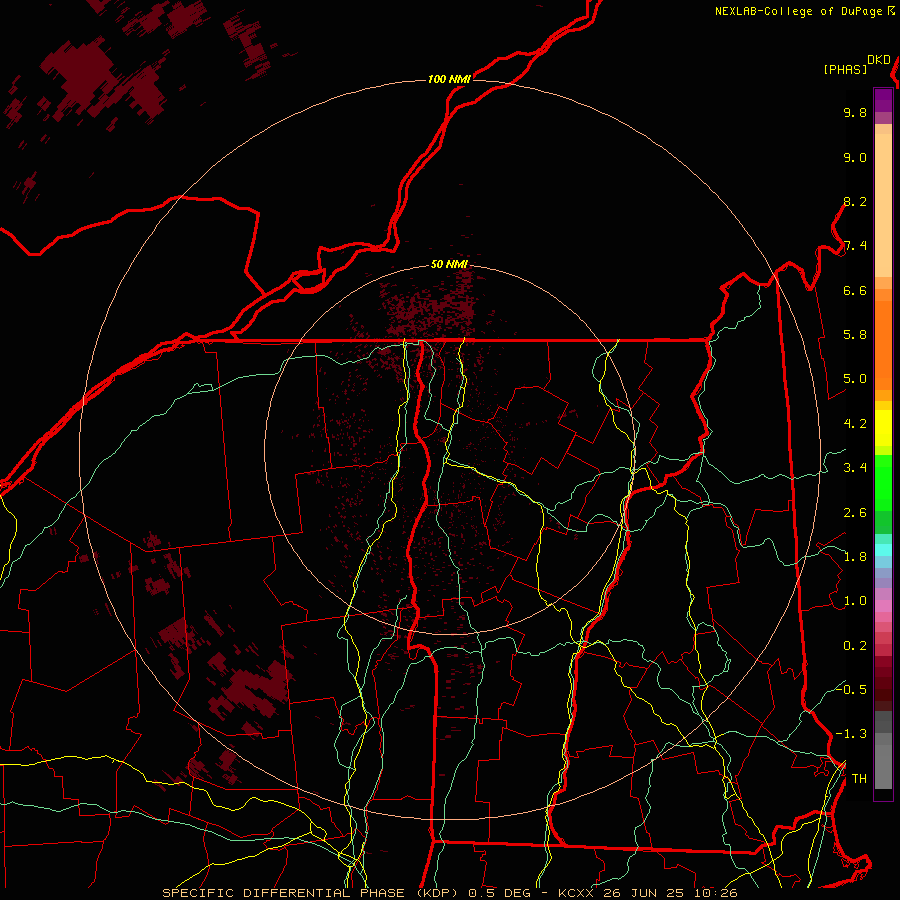This screenshot has height=900, width=900.
Task: Click the 26 JUN 25 date in the caption
Action: [x=642, y=893]
